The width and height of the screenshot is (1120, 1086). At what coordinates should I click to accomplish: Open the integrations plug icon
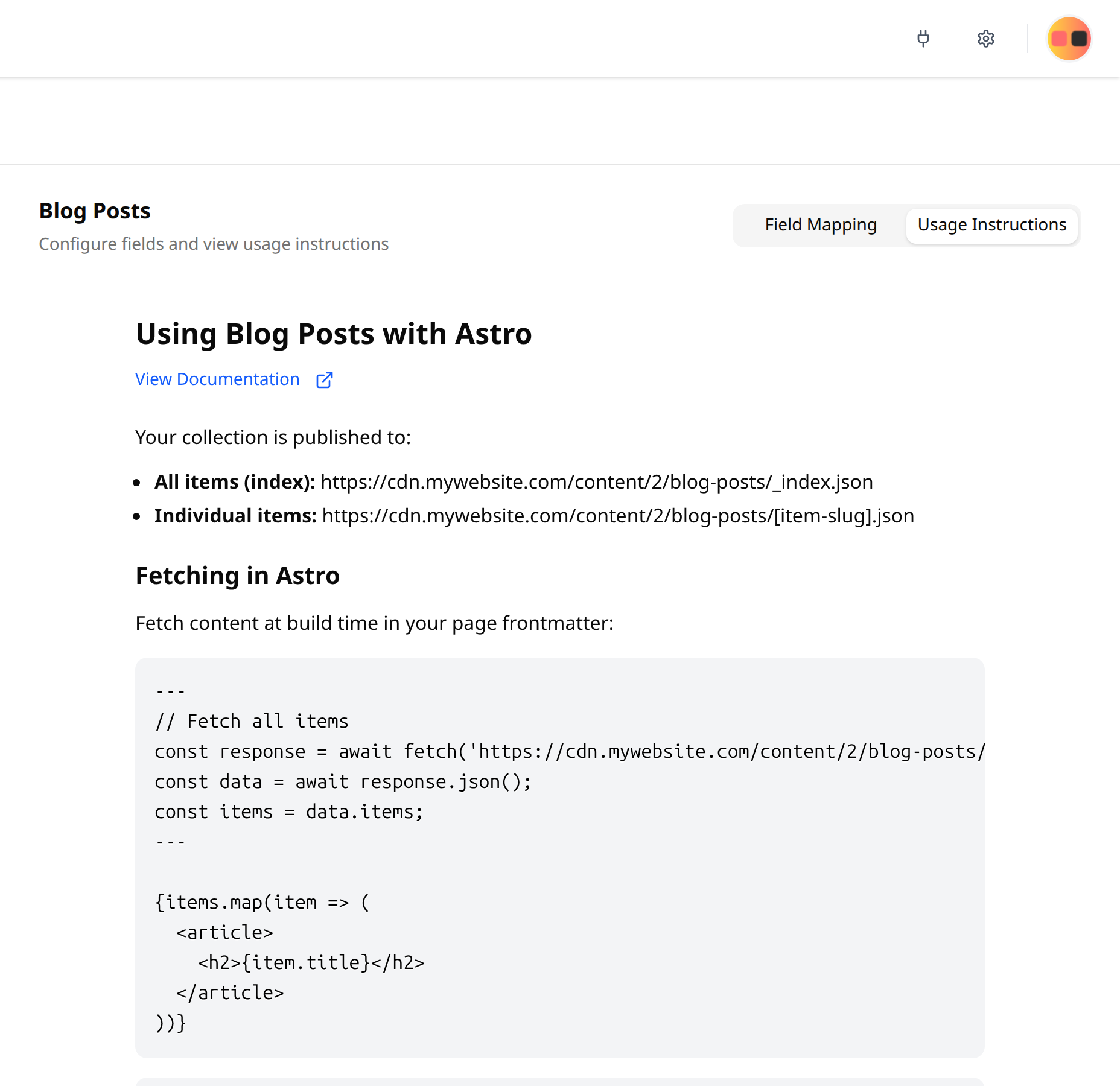tap(924, 39)
